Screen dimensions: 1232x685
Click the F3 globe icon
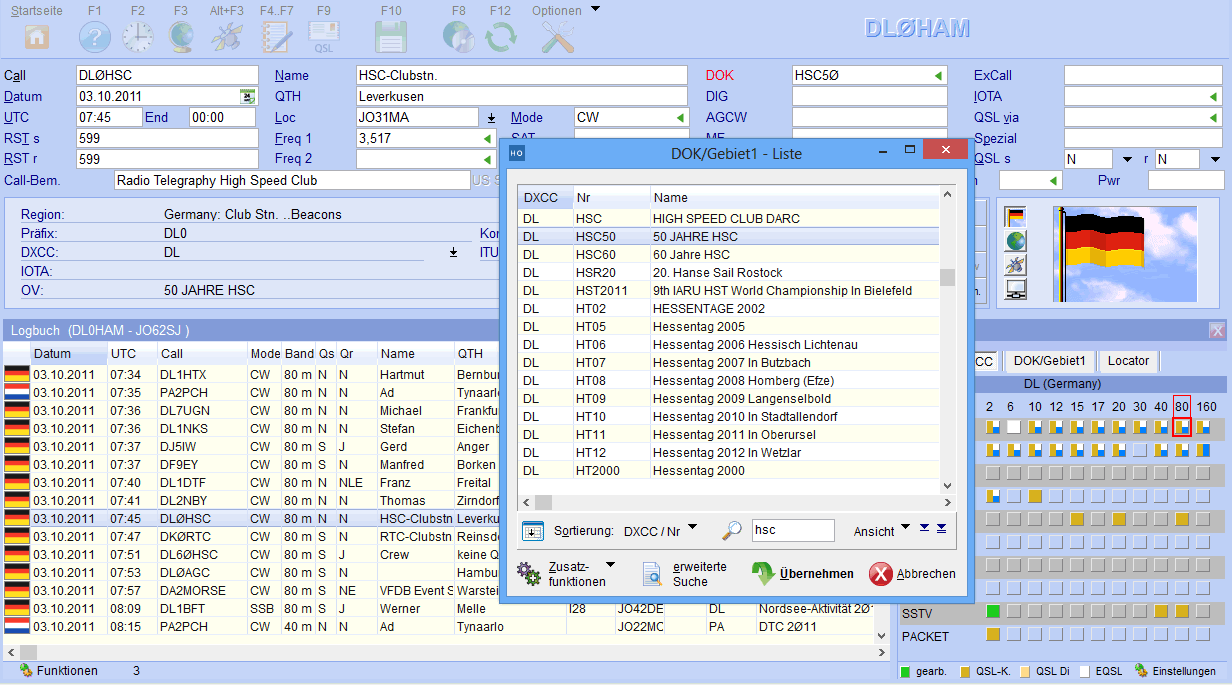pyautogui.click(x=181, y=37)
